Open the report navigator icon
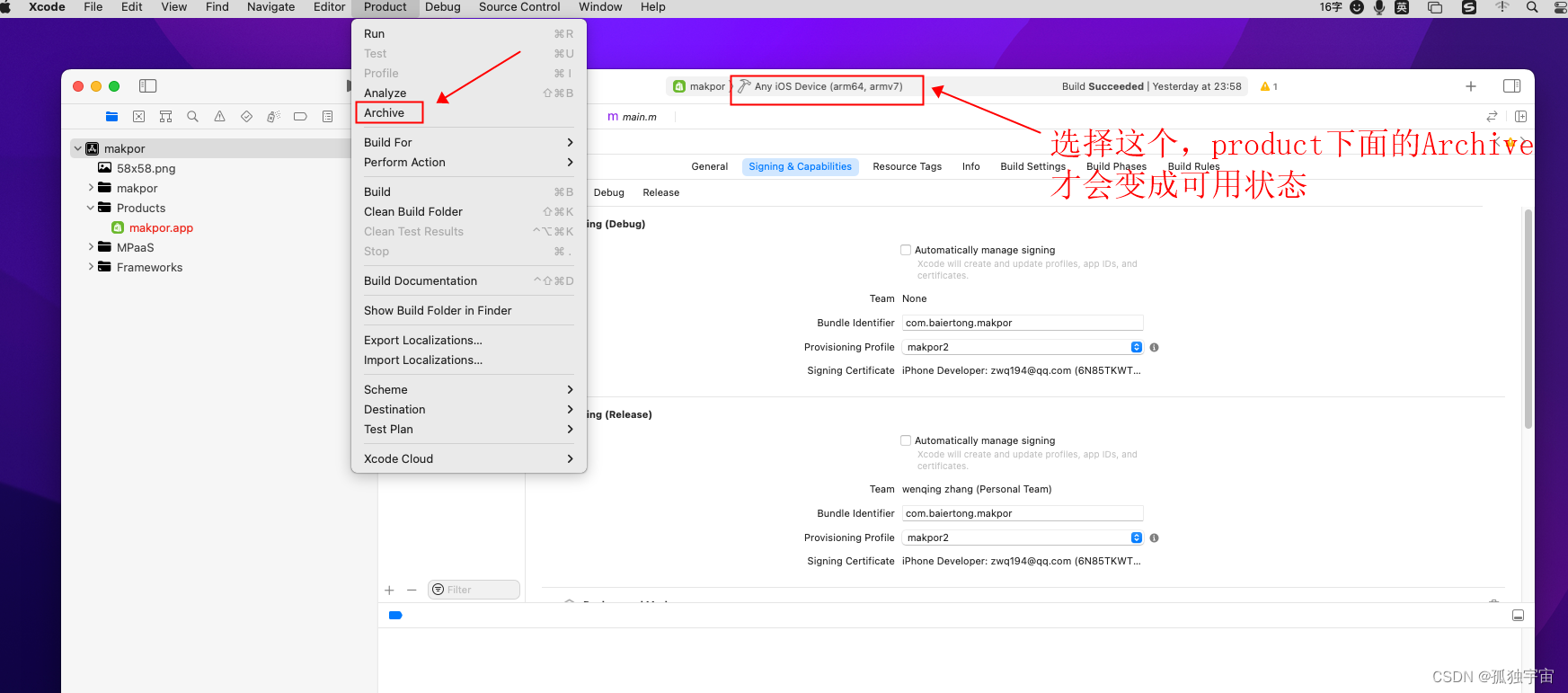 [327, 116]
